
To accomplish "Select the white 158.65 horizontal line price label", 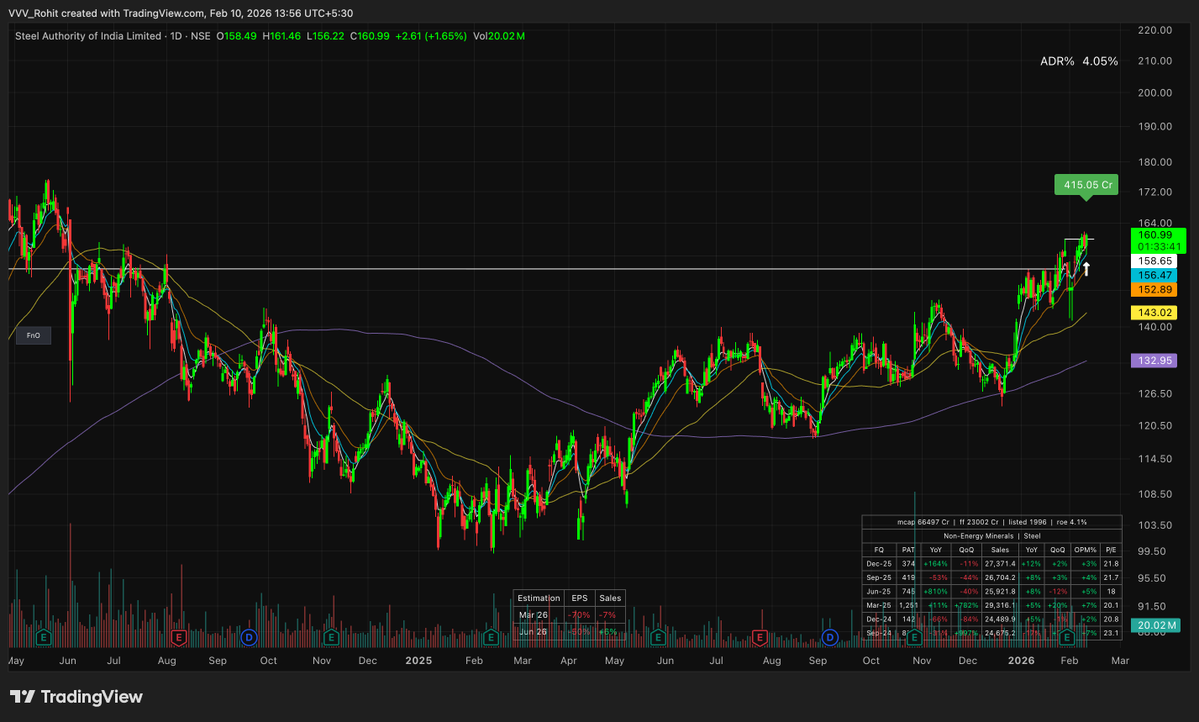I will click(1155, 262).
